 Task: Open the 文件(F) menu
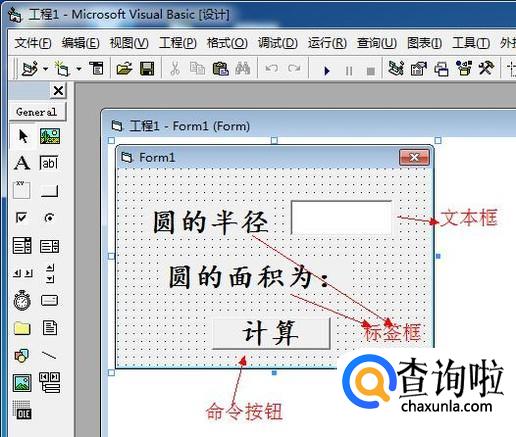tap(33, 43)
